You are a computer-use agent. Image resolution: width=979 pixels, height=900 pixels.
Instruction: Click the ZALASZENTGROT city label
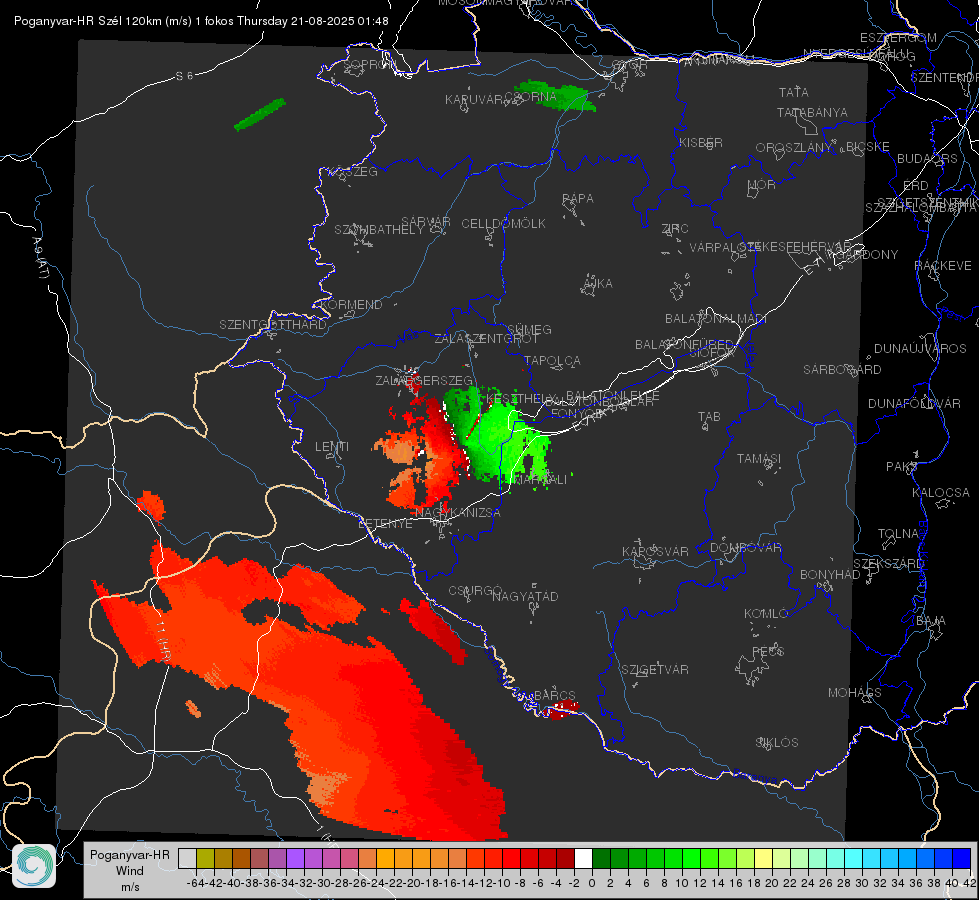pos(486,339)
